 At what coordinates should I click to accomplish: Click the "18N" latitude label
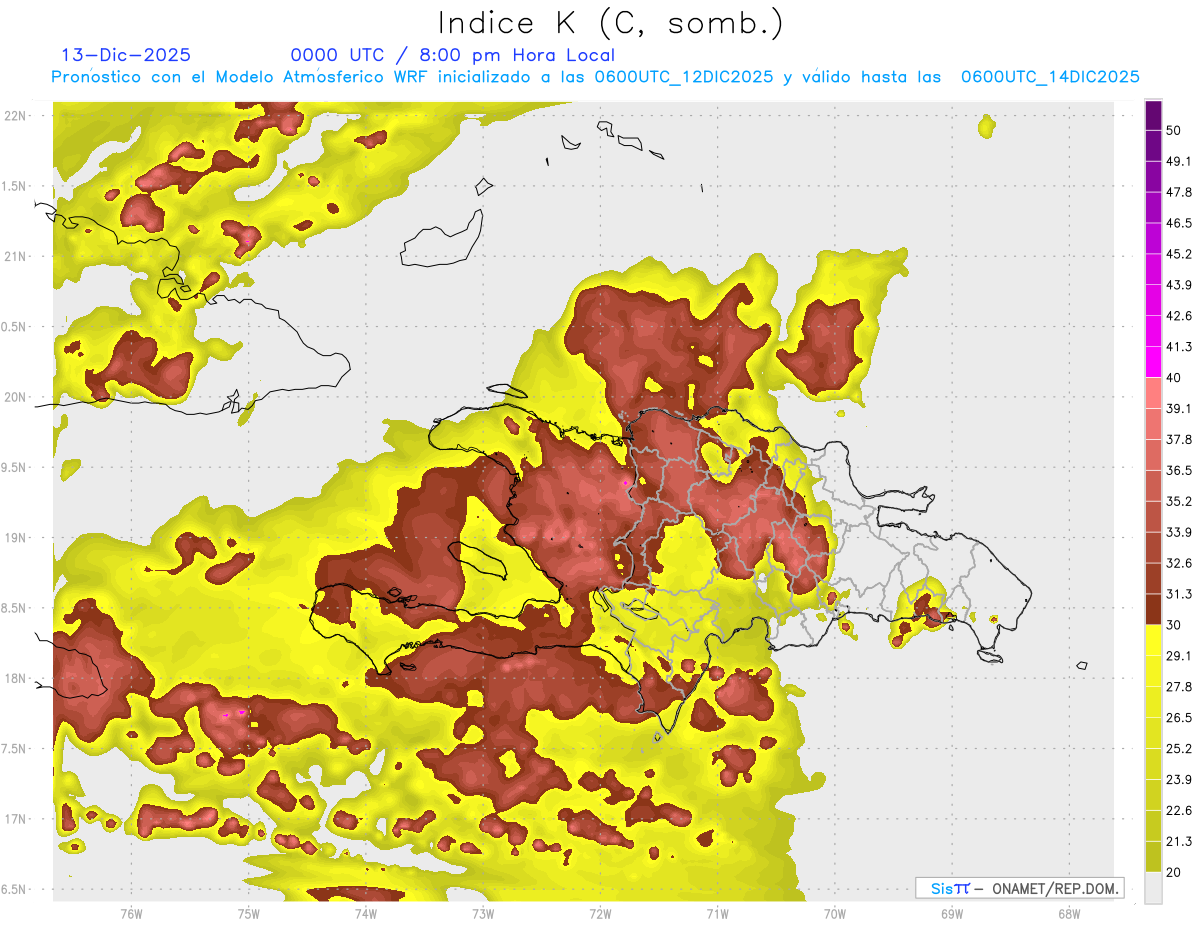[x=15, y=679]
